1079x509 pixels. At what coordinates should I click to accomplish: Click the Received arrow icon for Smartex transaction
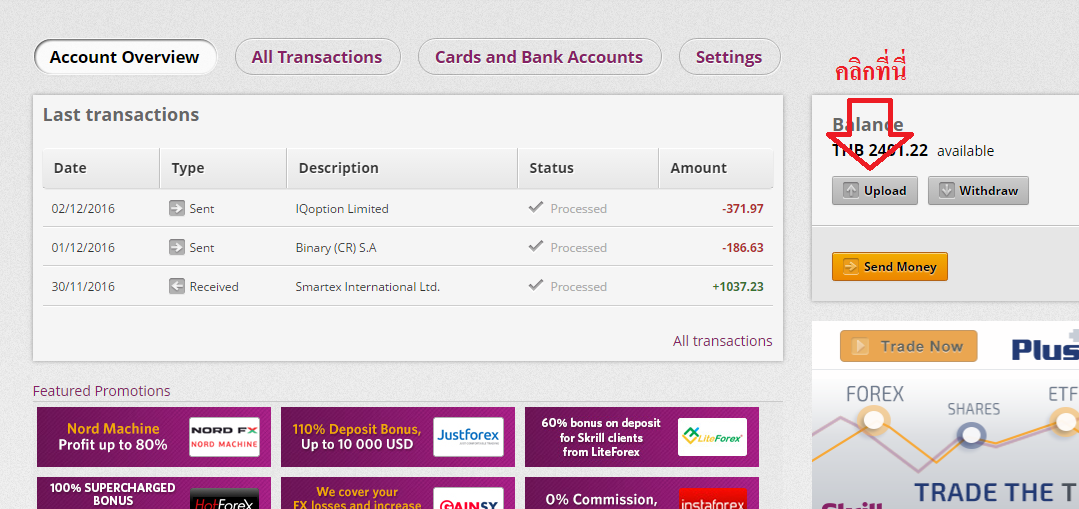click(x=177, y=286)
